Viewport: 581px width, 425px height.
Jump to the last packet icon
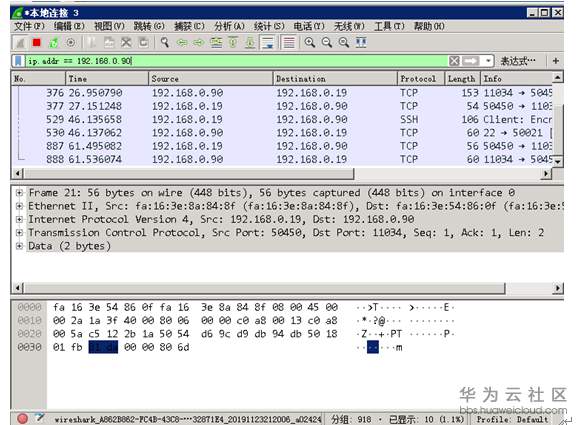250,43
